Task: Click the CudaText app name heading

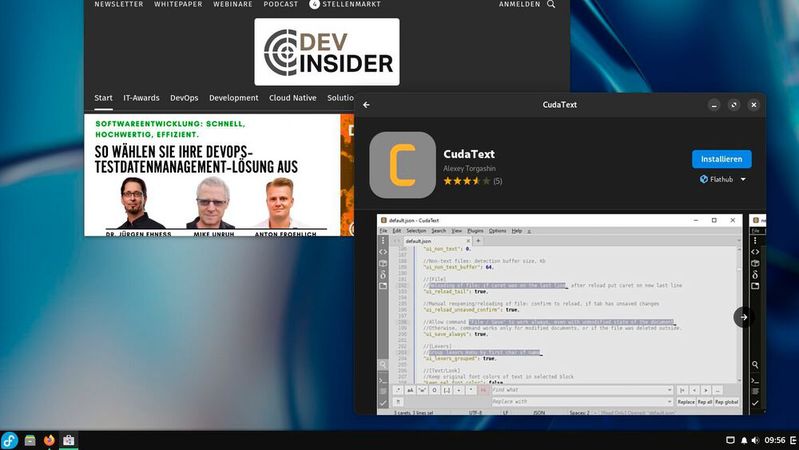Action: 469,154
